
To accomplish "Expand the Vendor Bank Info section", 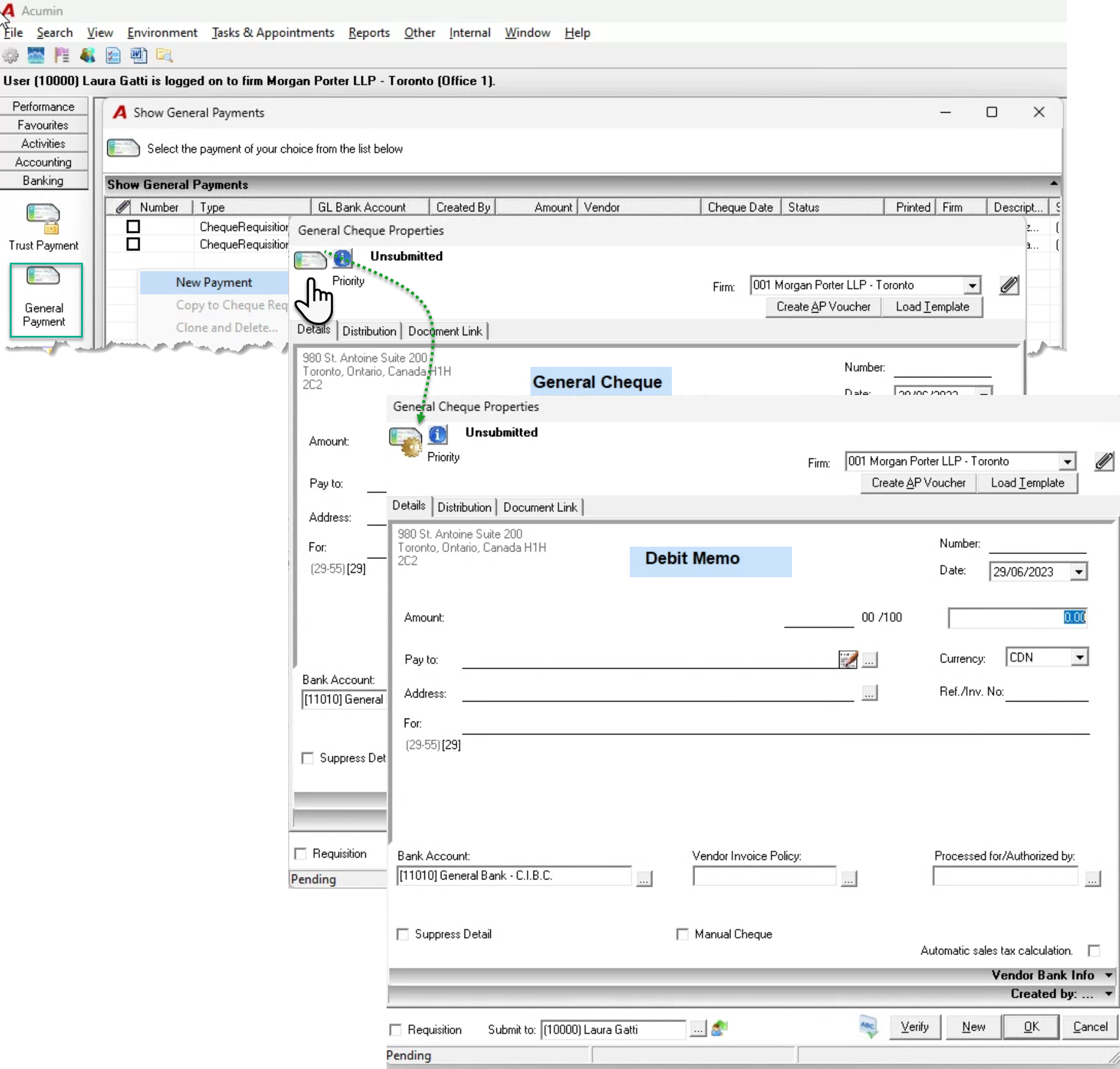I will 1108,975.
